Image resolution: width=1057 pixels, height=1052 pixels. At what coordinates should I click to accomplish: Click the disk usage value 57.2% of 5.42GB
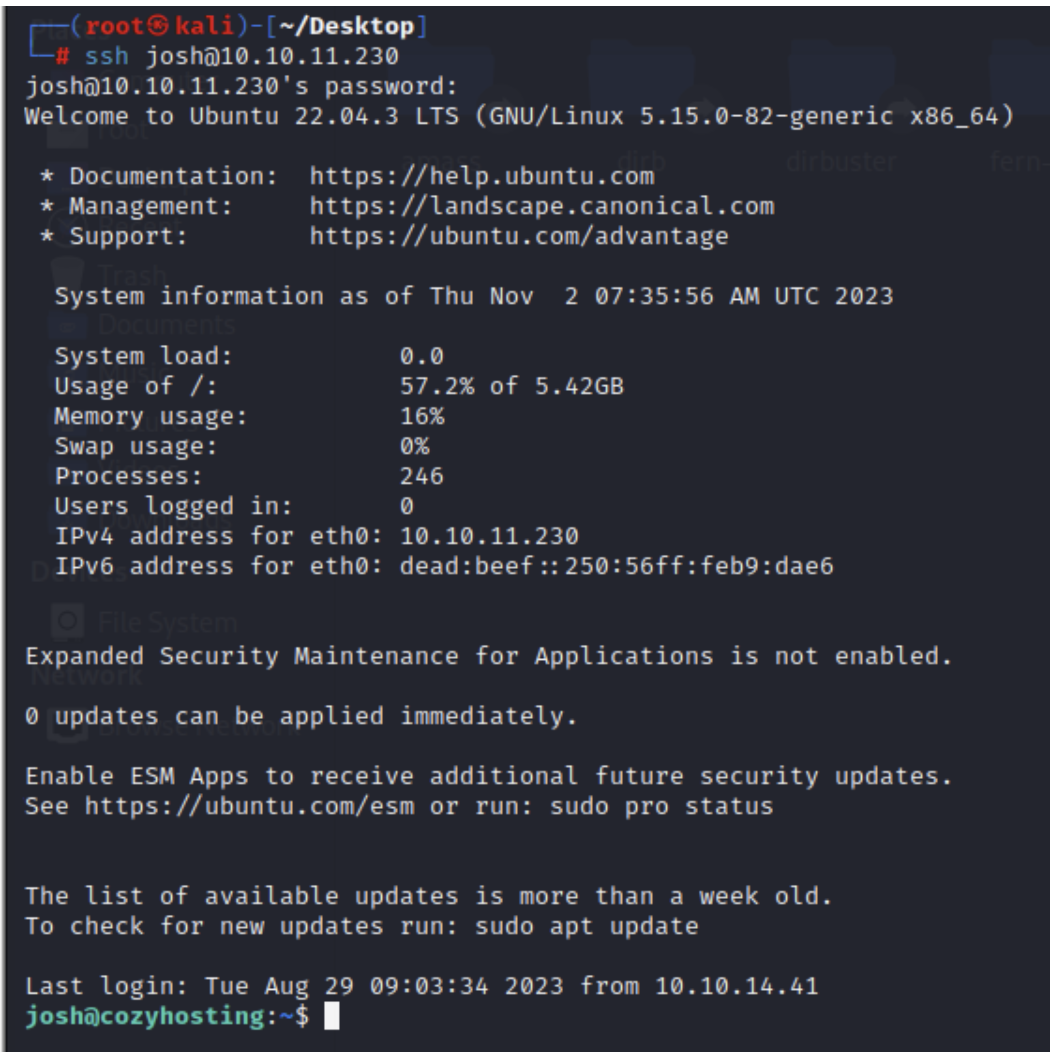click(511, 386)
